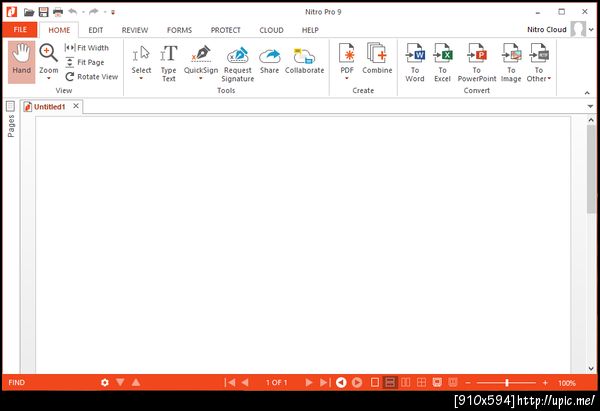Open the Zoom tool

click(x=49, y=62)
